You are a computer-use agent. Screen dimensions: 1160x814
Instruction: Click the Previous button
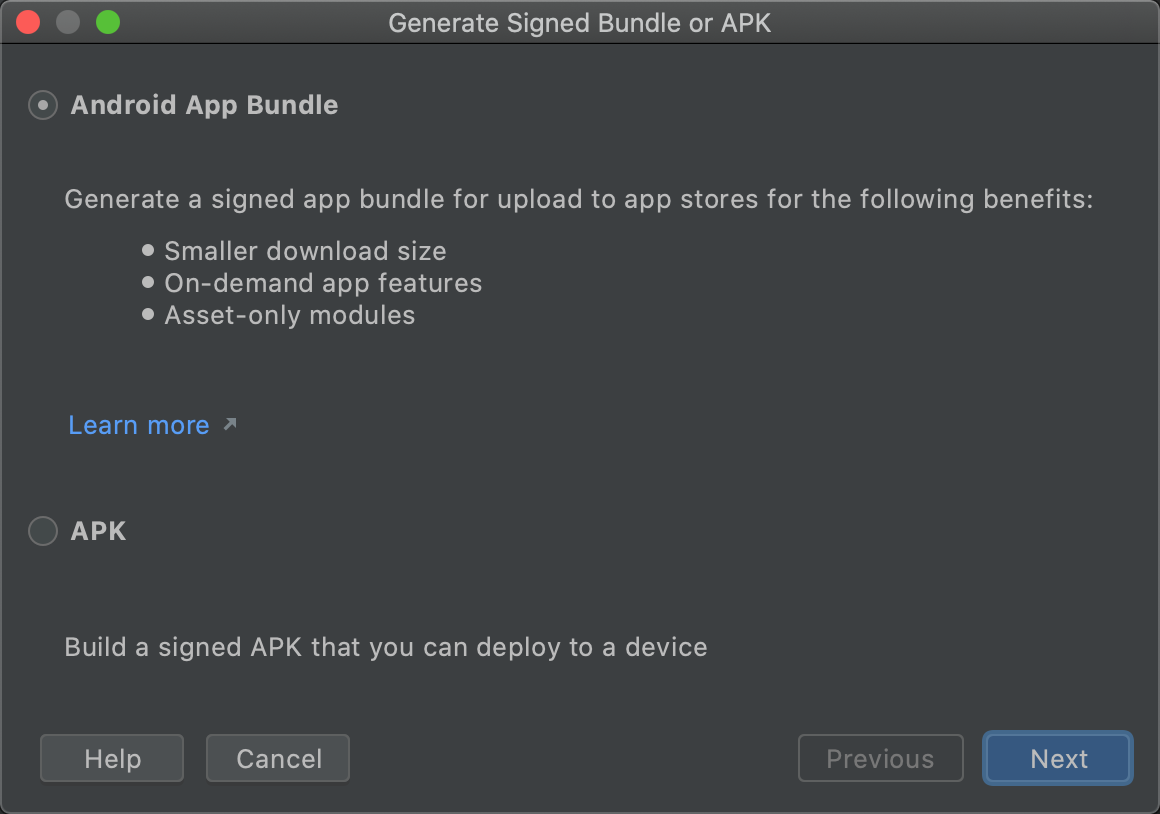880,758
